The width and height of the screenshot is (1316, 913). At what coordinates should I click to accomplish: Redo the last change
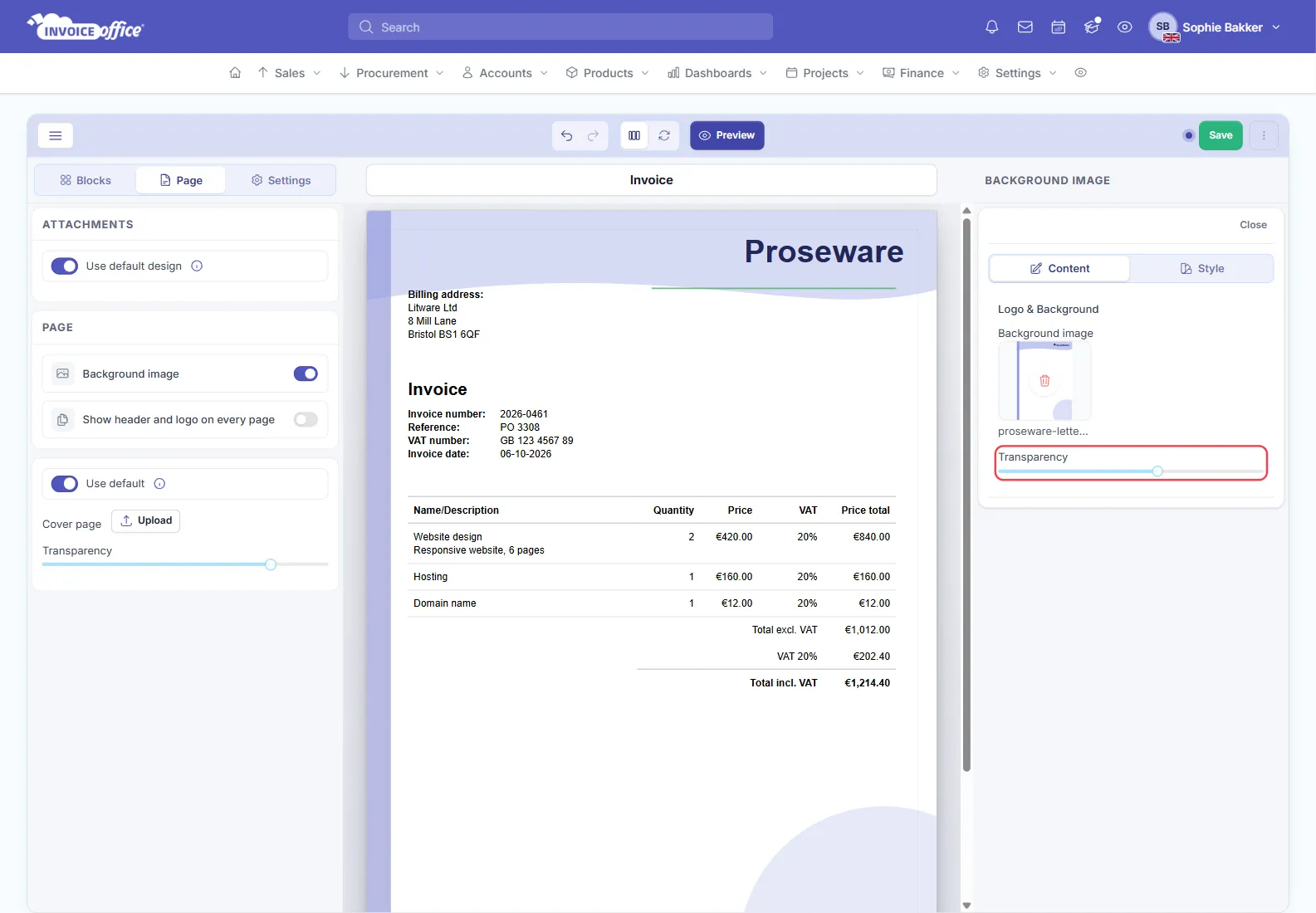[593, 135]
